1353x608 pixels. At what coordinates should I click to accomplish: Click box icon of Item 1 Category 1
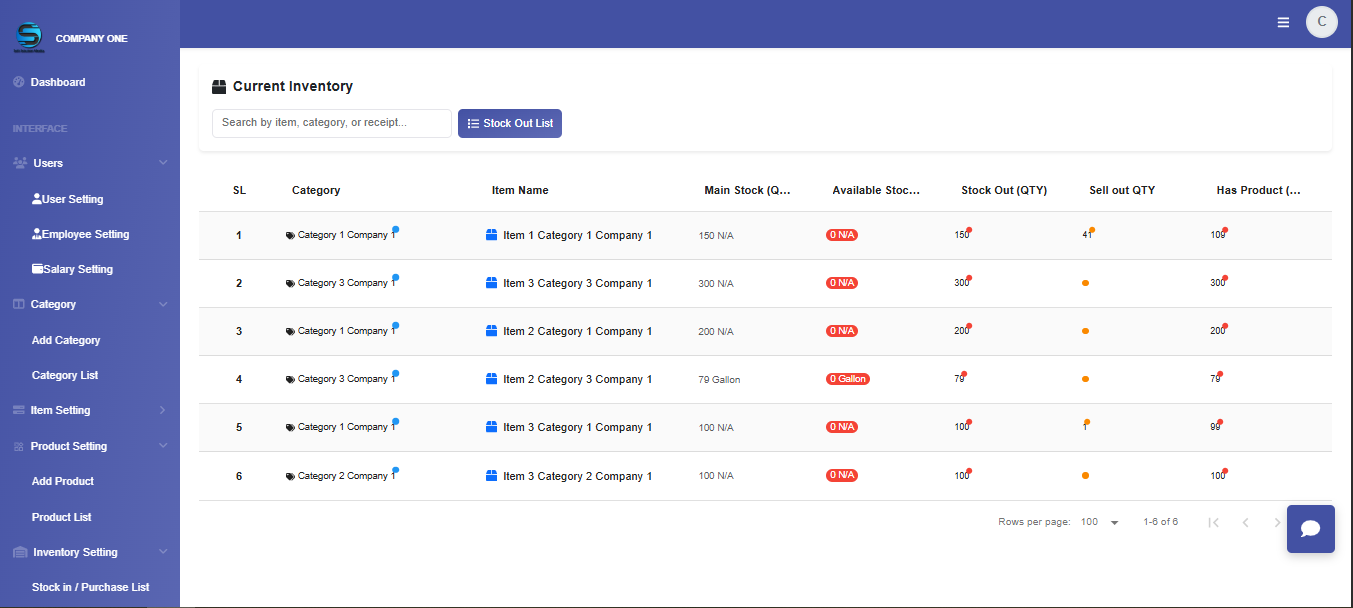point(491,235)
